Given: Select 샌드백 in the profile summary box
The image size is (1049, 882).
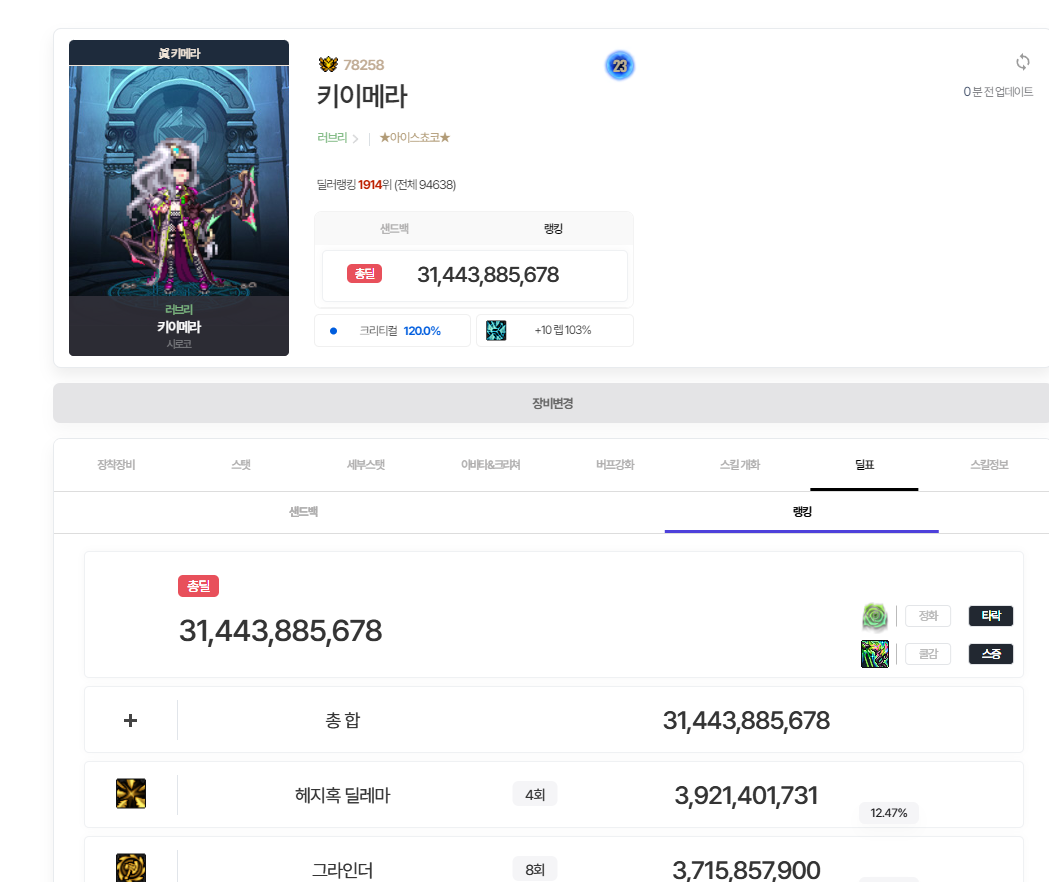Looking at the screenshot, I should point(394,229).
